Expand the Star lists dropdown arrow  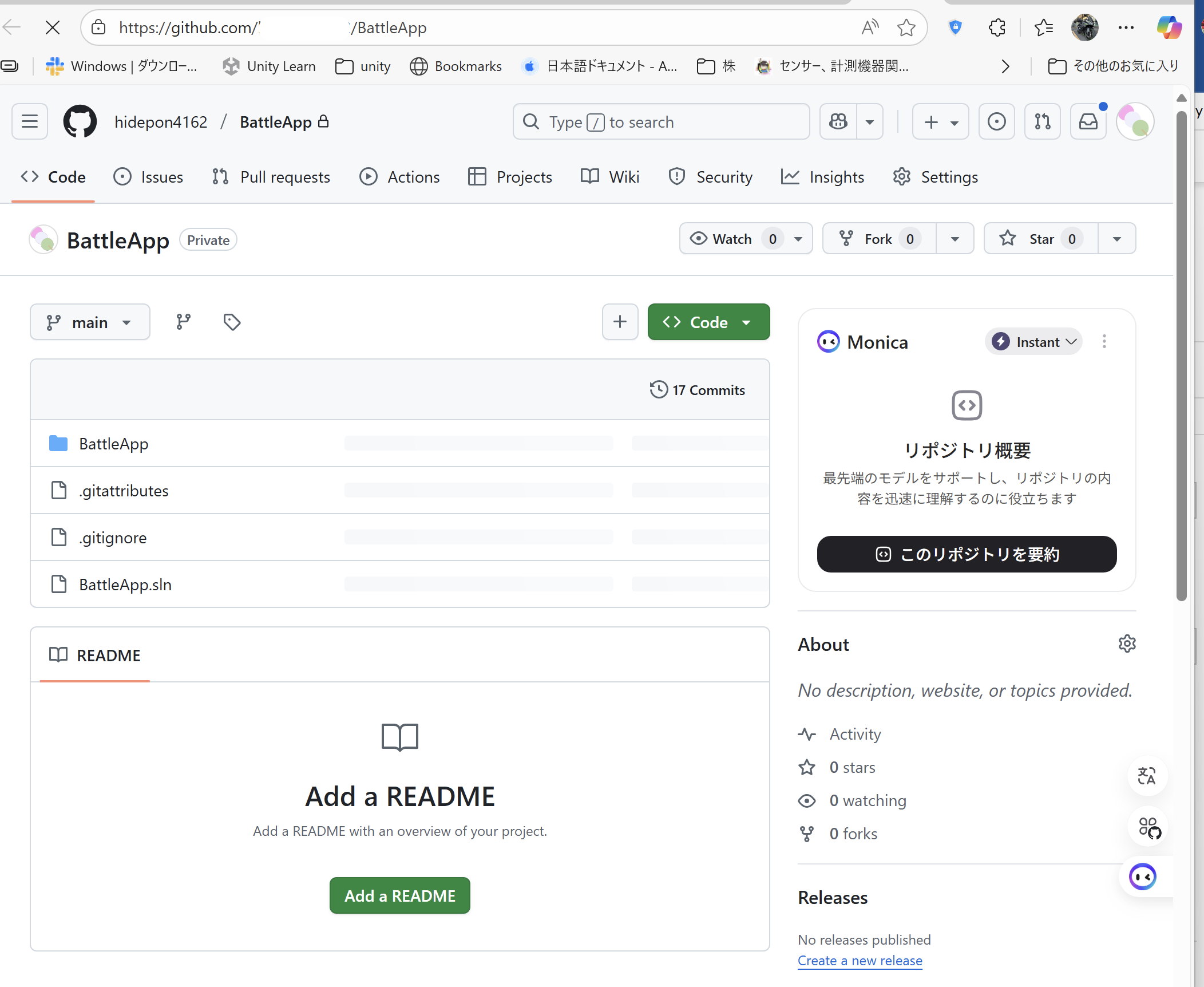[1116, 238]
